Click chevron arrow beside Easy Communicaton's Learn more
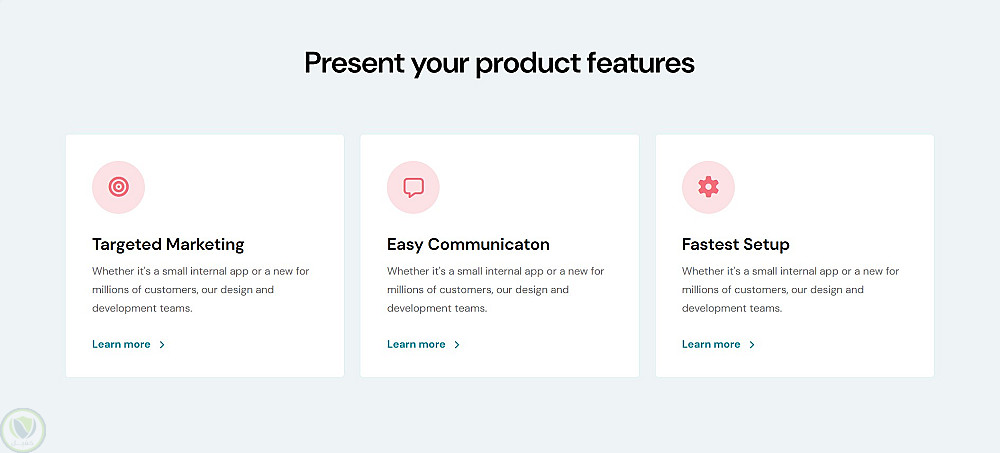This screenshot has height=453, width=1000. (x=457, y=345)
